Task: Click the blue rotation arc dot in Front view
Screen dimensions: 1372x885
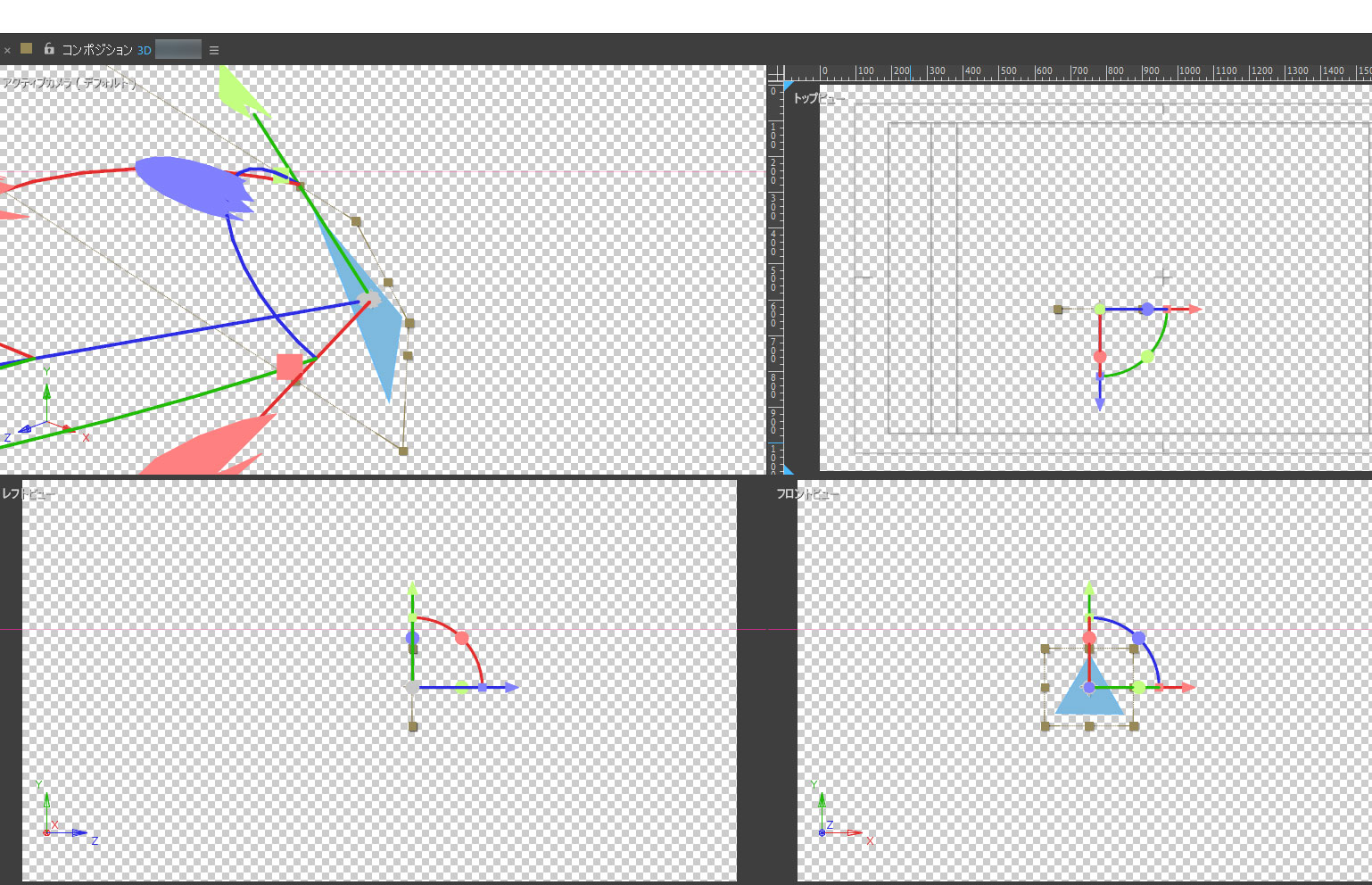Action: 1139,638
